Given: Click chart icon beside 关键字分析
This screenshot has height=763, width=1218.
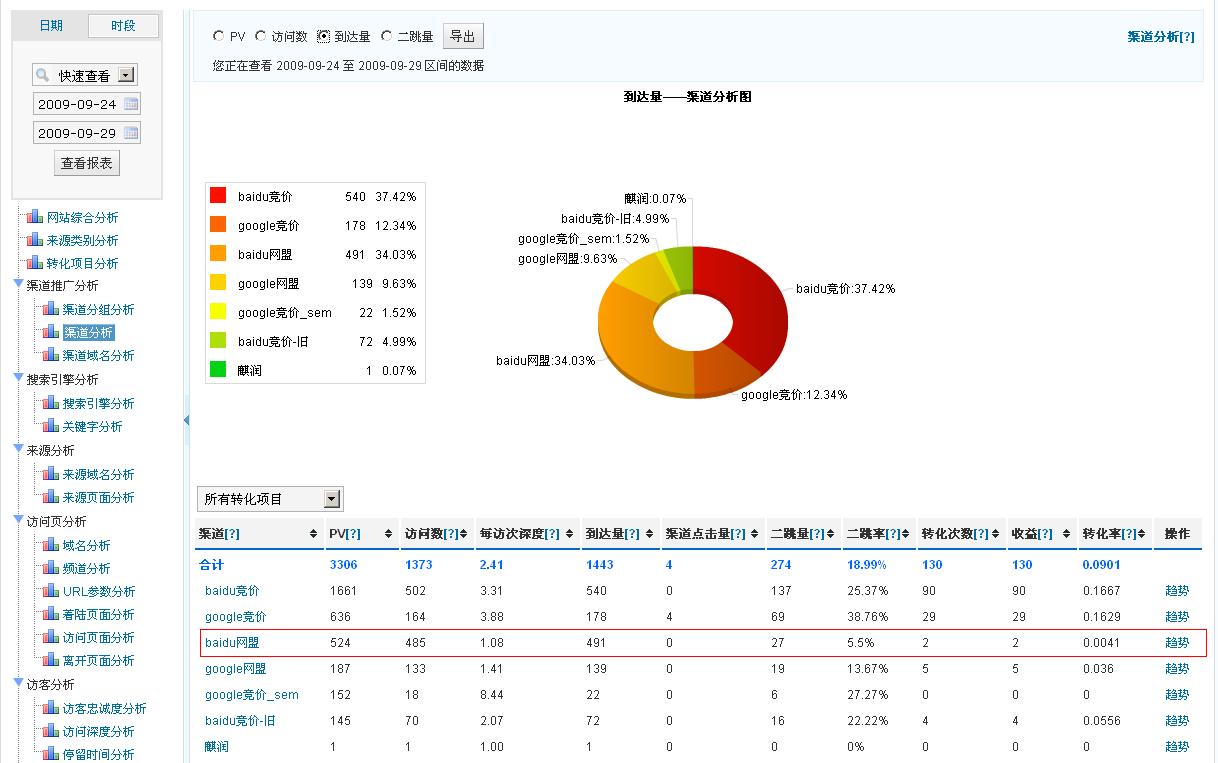Looking at the screenshot, I should [51, 426].
